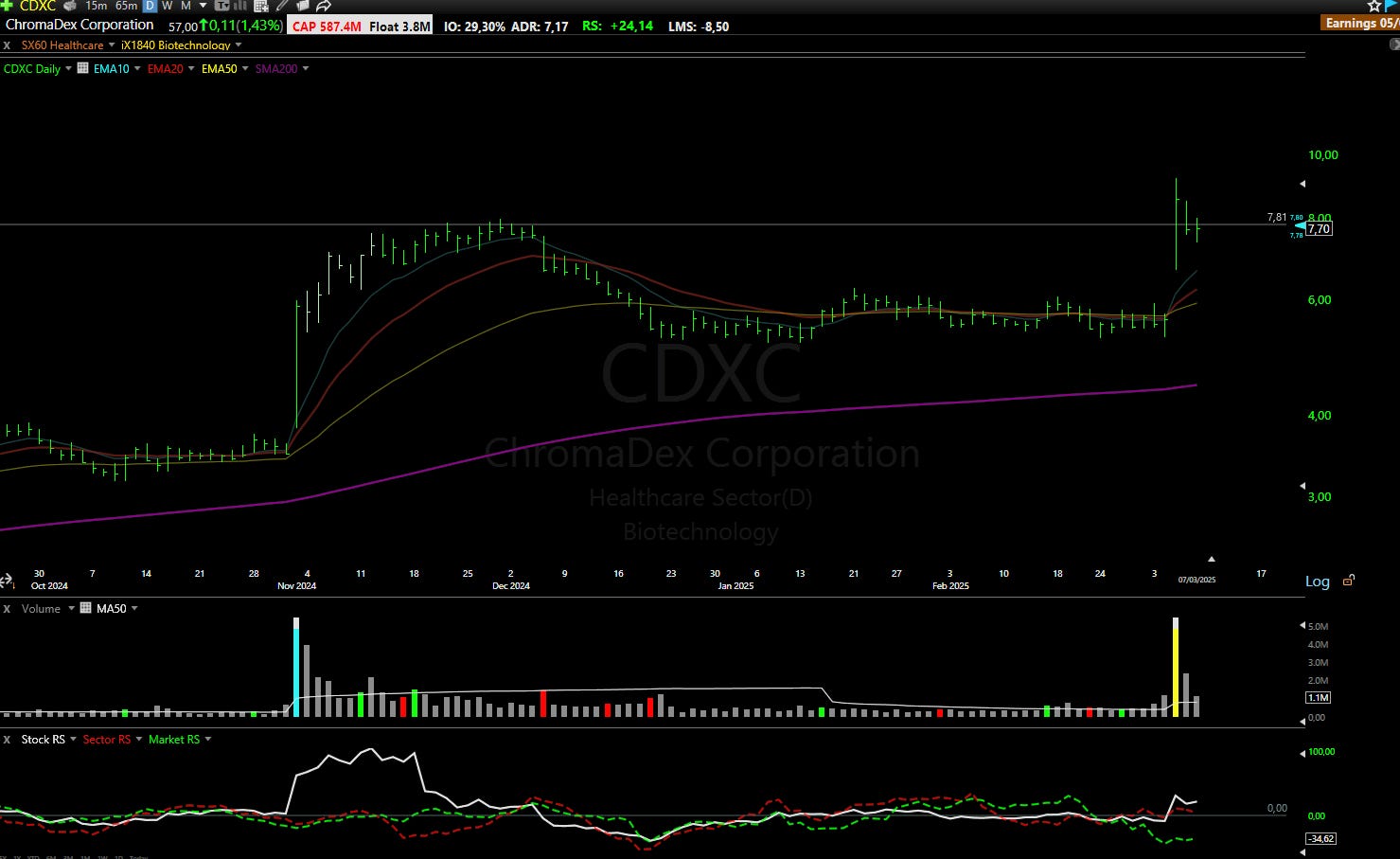Viewport: 1400px width, 859px height.
Task: Open the CDXC Daily dropdown
Action: click(x=68, y=68)
